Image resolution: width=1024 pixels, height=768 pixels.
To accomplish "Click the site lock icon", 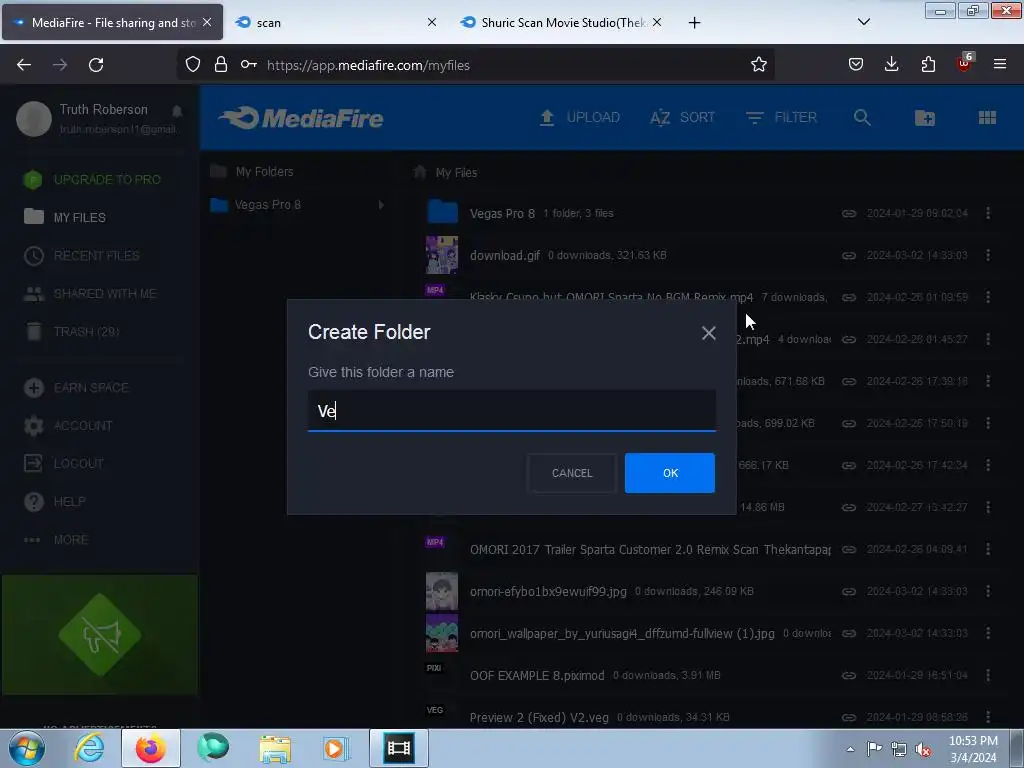I will pos(221,65).
